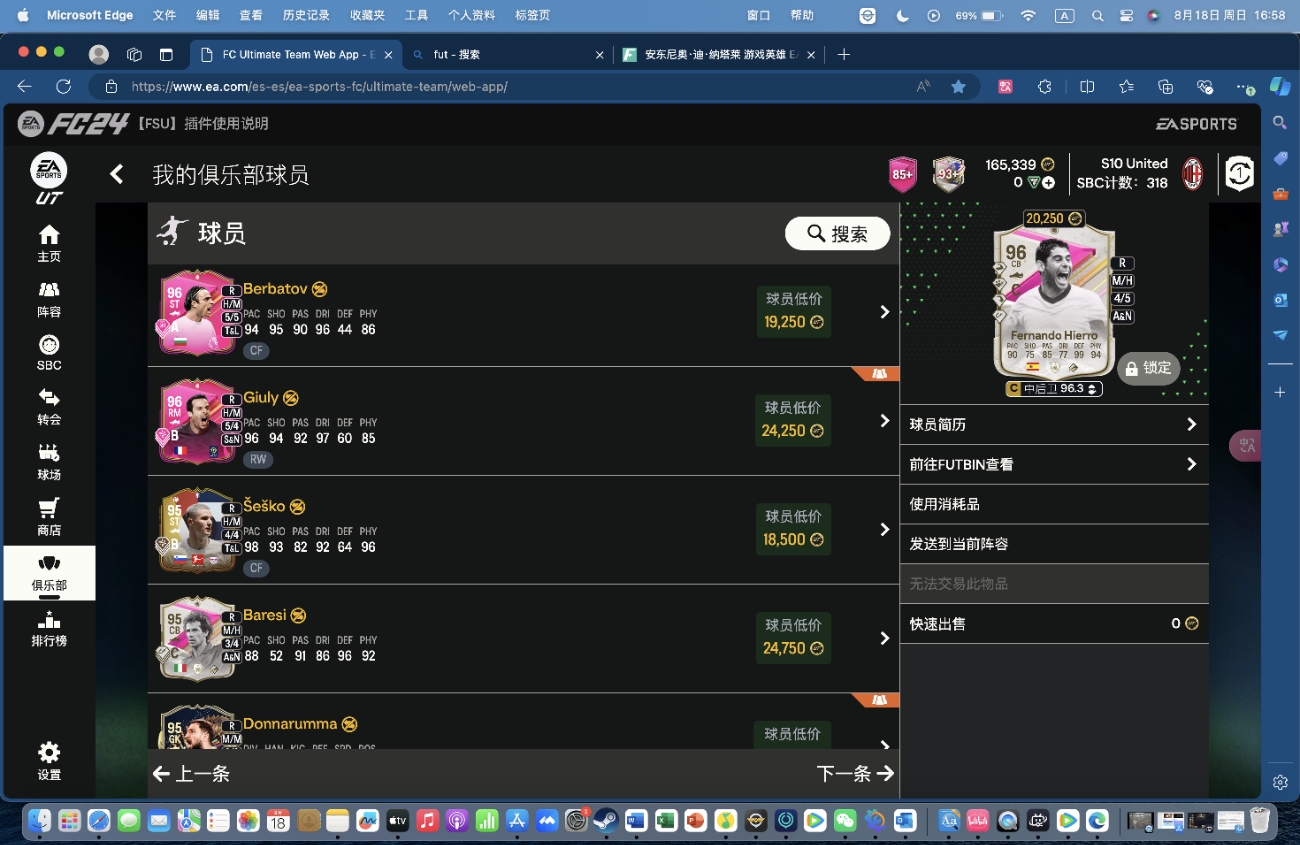Open Edge sidebar search icon
The image size is (1300, 845).
tap(1280, 123)
